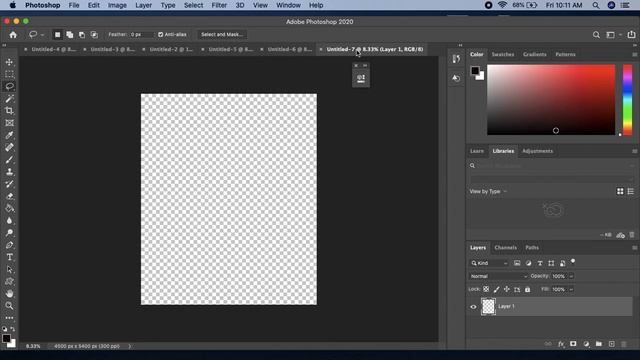Select the Rectangular Marquee tool
This screenshot has width=640, height=360.
point(9,74)
